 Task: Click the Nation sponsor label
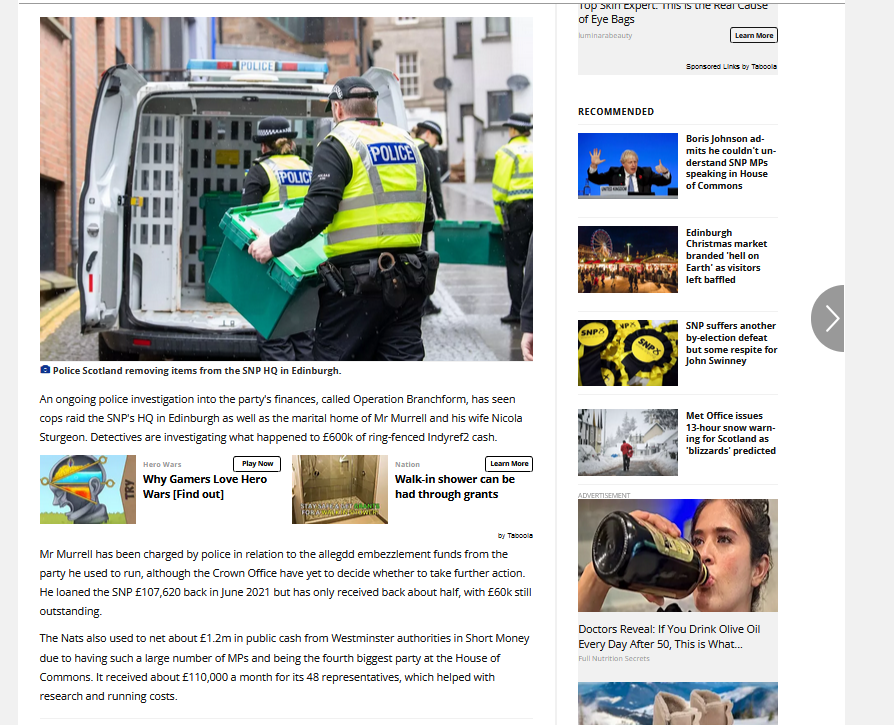point(407,465)
